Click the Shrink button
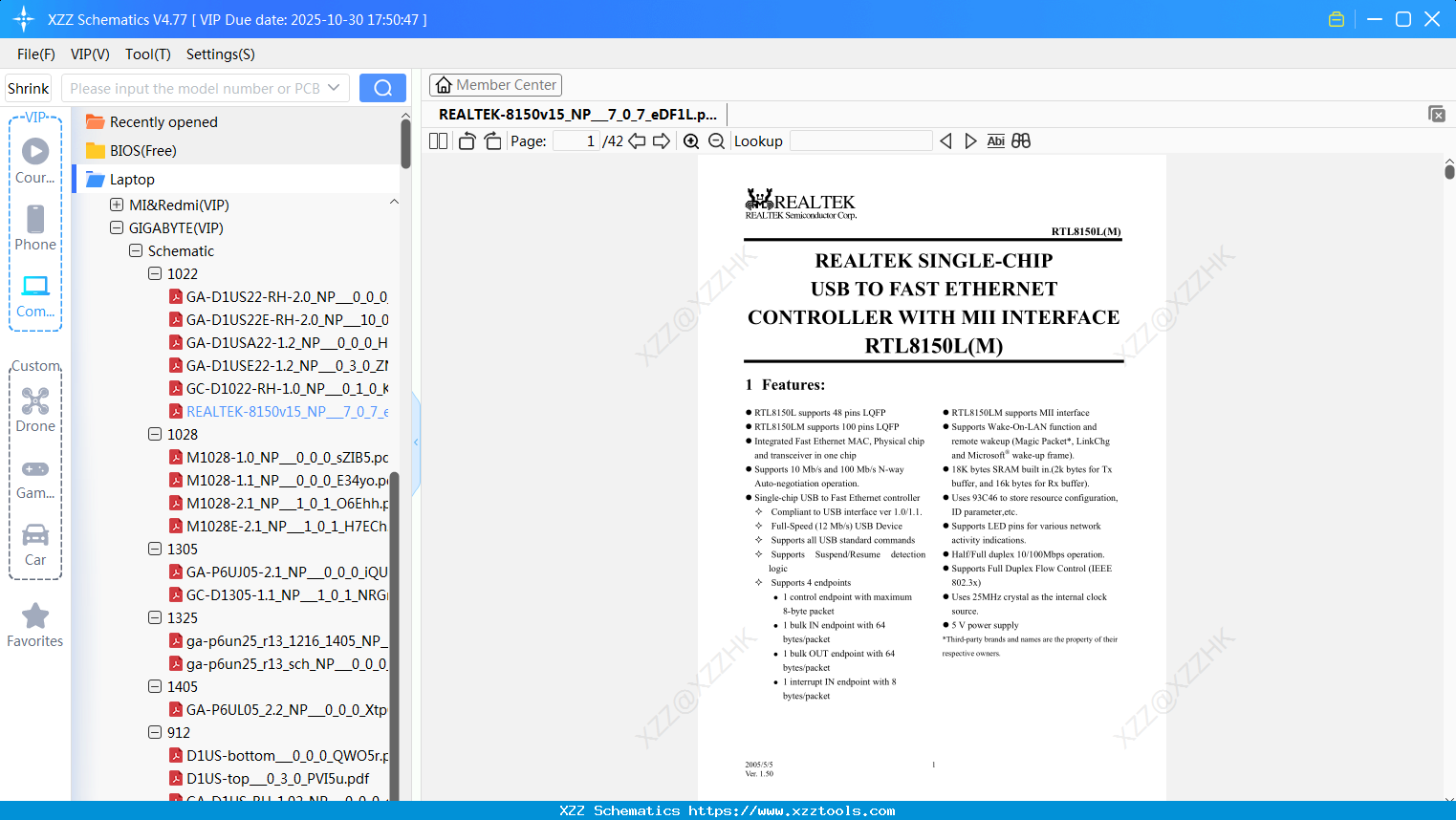This screenshot has width=1456, height=820. [x=29, y=88]
